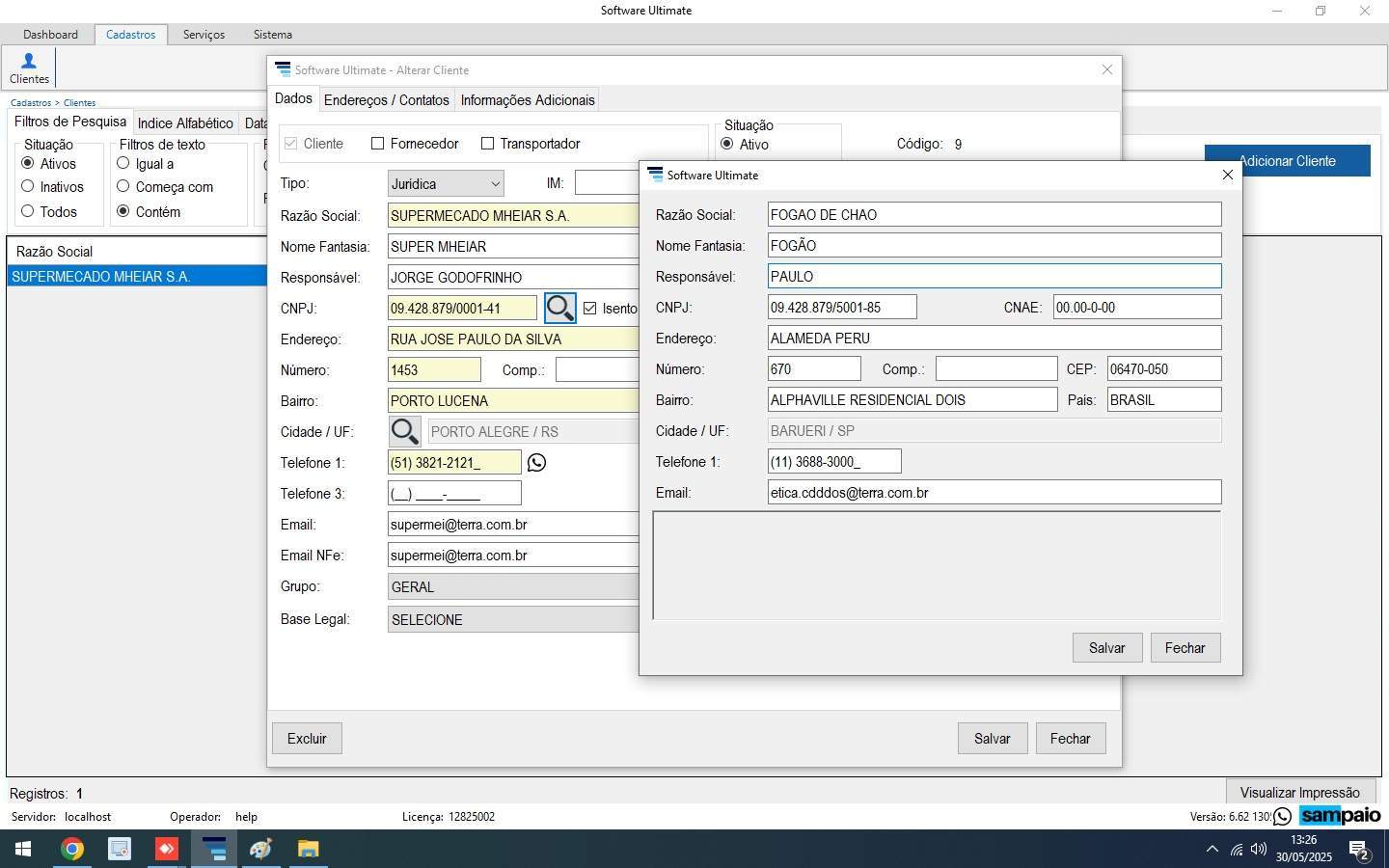Click the Excluir button
The width and height of the screenshot is (1389, 868).
tap(307, 739)
